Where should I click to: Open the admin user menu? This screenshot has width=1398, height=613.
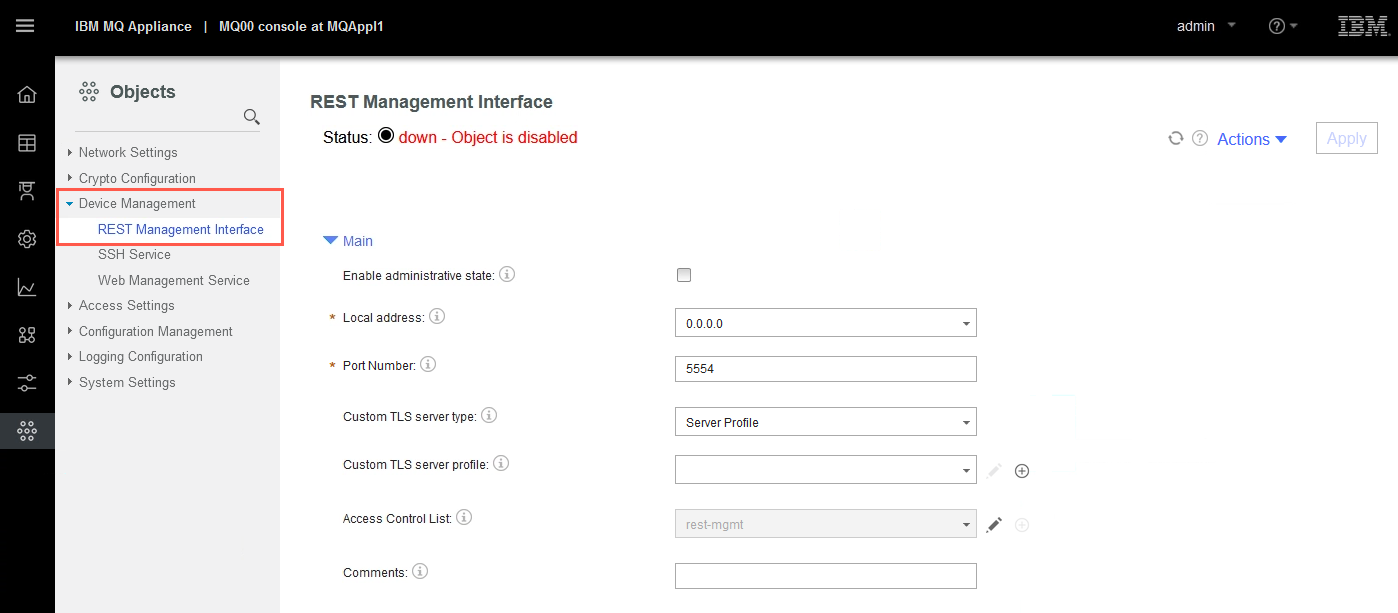coord(1207,27)
